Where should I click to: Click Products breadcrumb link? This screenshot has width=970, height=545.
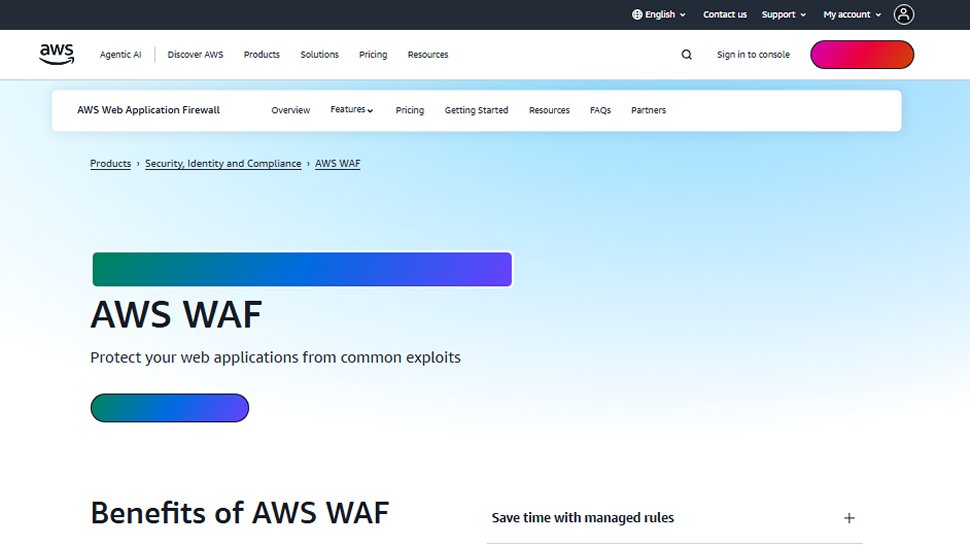tap(111, 163)
